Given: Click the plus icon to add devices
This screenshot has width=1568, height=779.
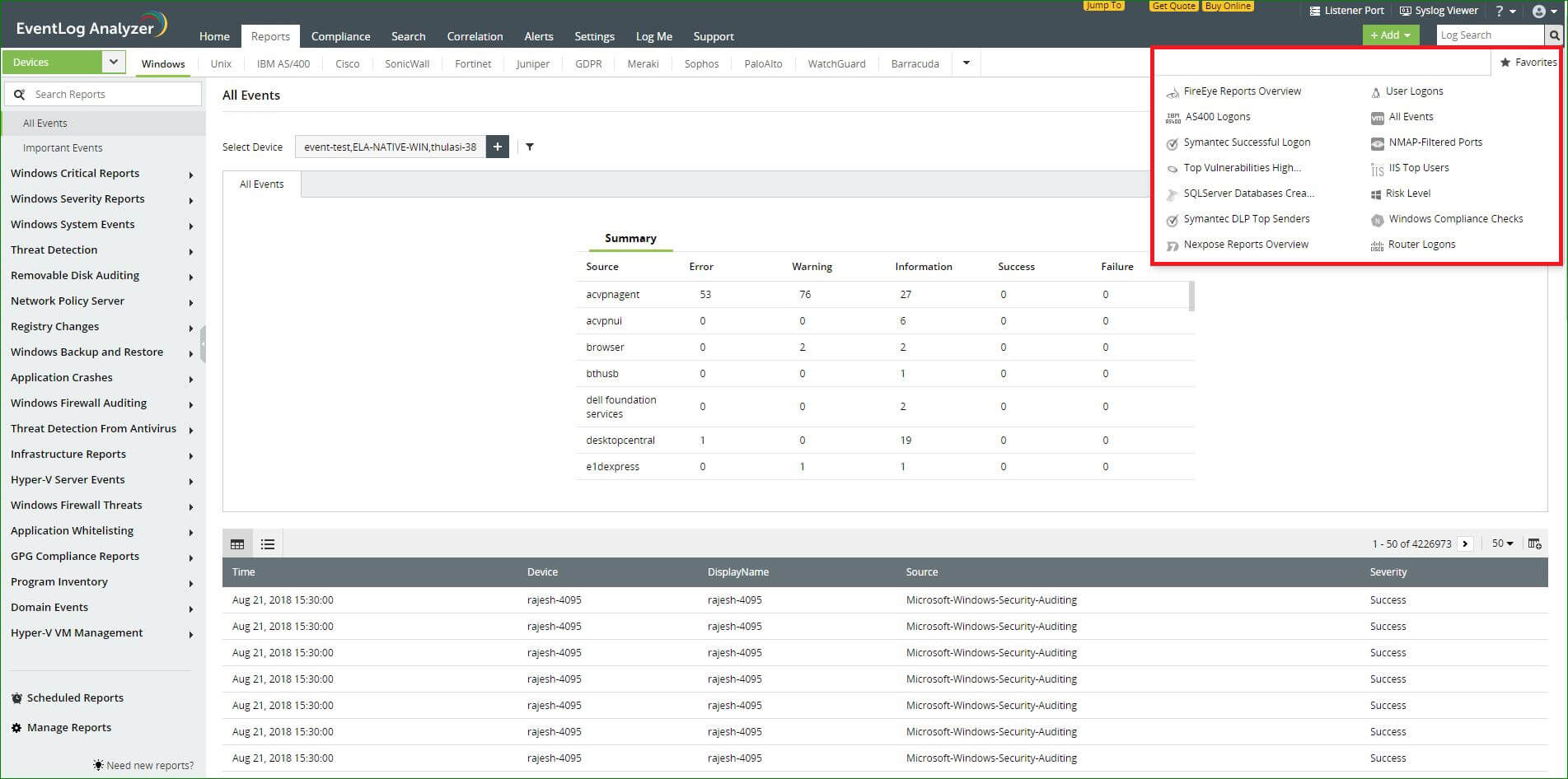Looking at the screenshot, I should (x=498, y=147).
